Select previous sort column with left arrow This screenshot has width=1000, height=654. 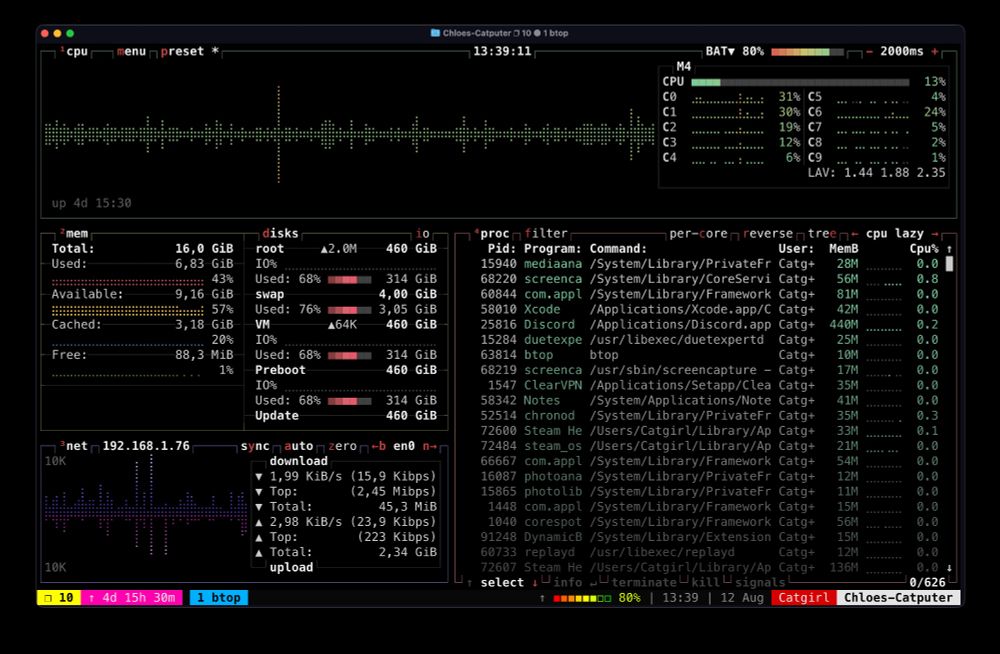pyautogui.click(x=854, y=234)
